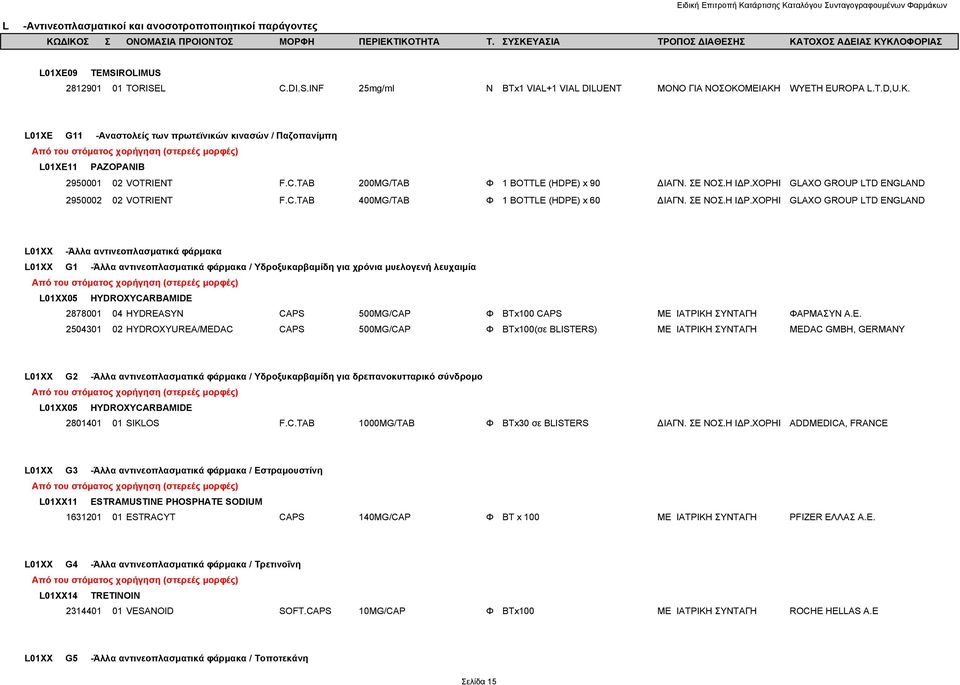Click the ΟΝΟΜΑΣΙΑ ΠΡΟΙΟΝΤΟΣ column header

(179, 42)
